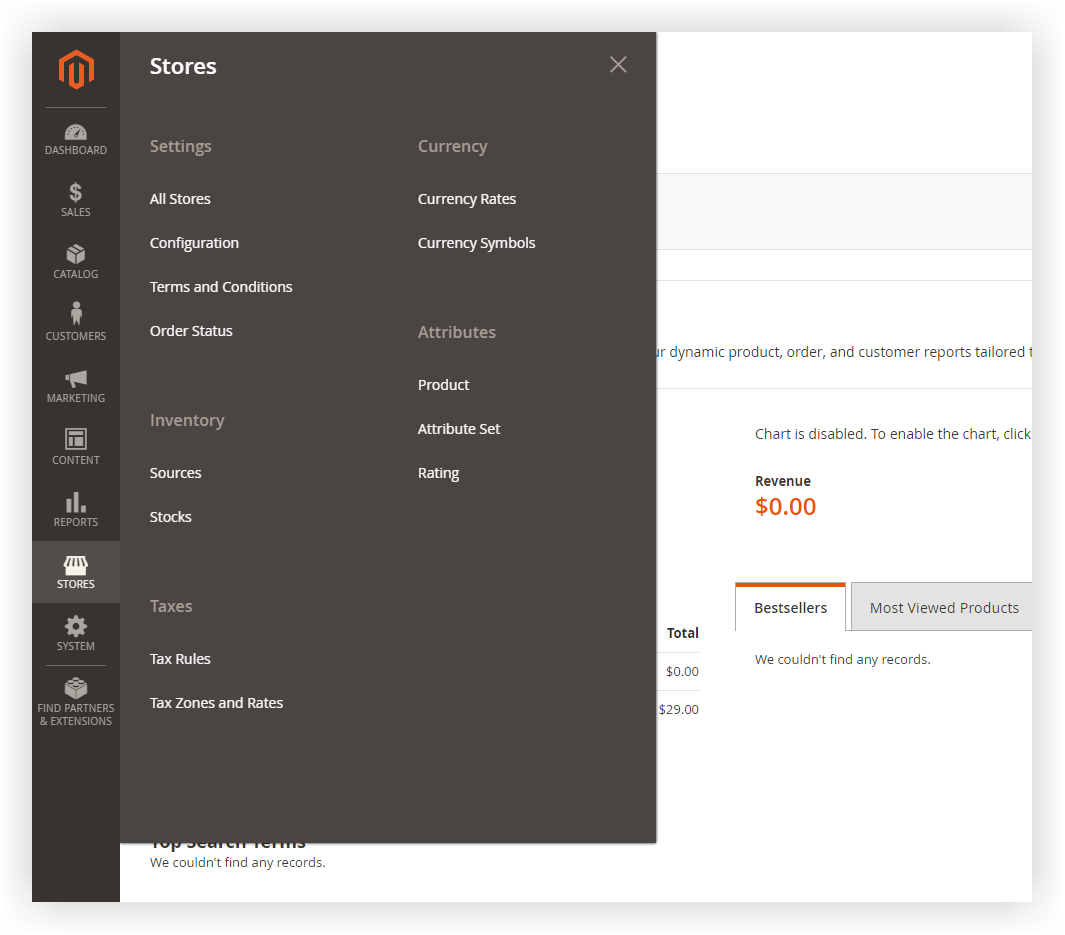Open the Catalog section icon
This screenshot has width=1065, height=935.
click(x=75, y=260)
